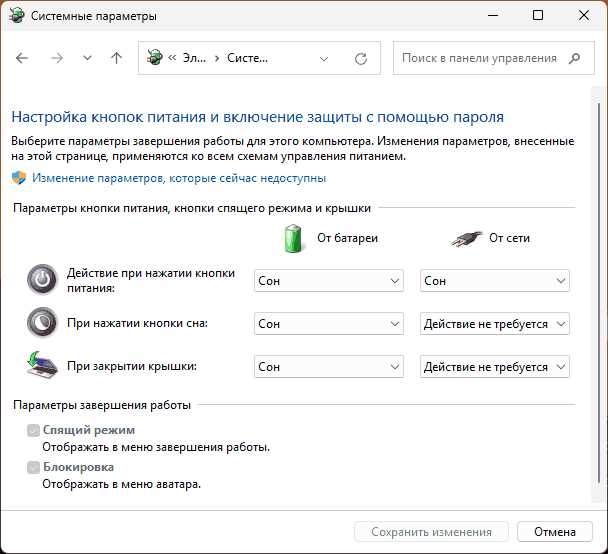This screenshot has width=608, height=554.
Task: Click the "От батареи" column label
Action: [x=347, y=238]
